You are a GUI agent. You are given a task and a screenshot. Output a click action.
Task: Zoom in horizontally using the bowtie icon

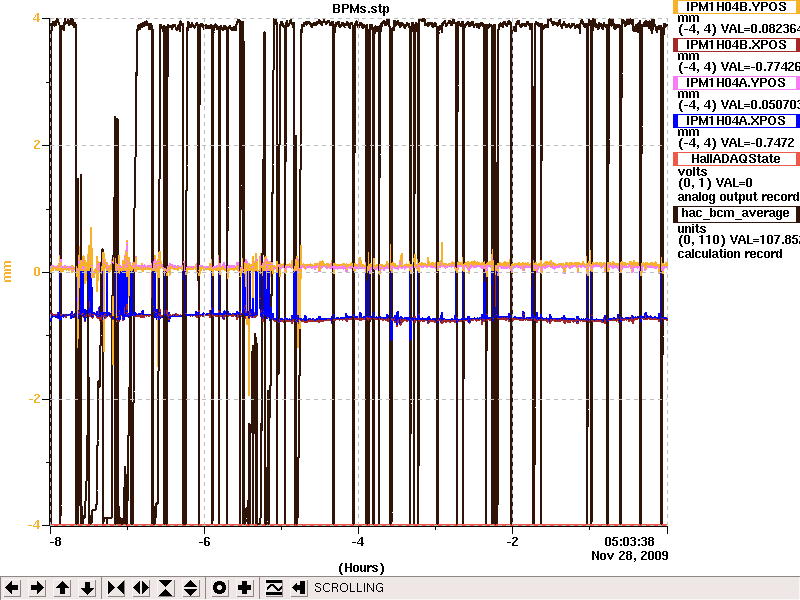click(116, 588)
